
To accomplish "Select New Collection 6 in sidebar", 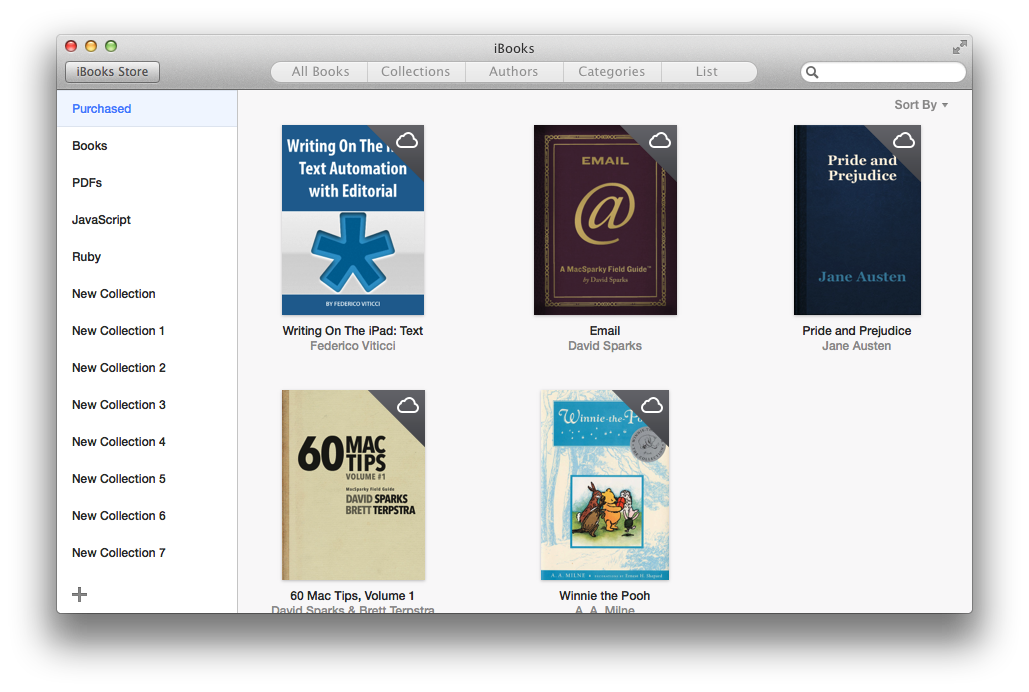I will click(147, 516).
